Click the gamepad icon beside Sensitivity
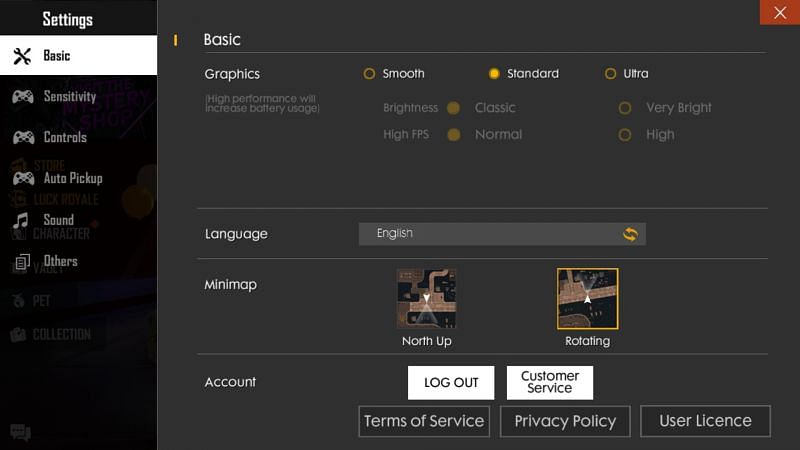Viewport: 800px width, 450px height. tap(22, 97)
